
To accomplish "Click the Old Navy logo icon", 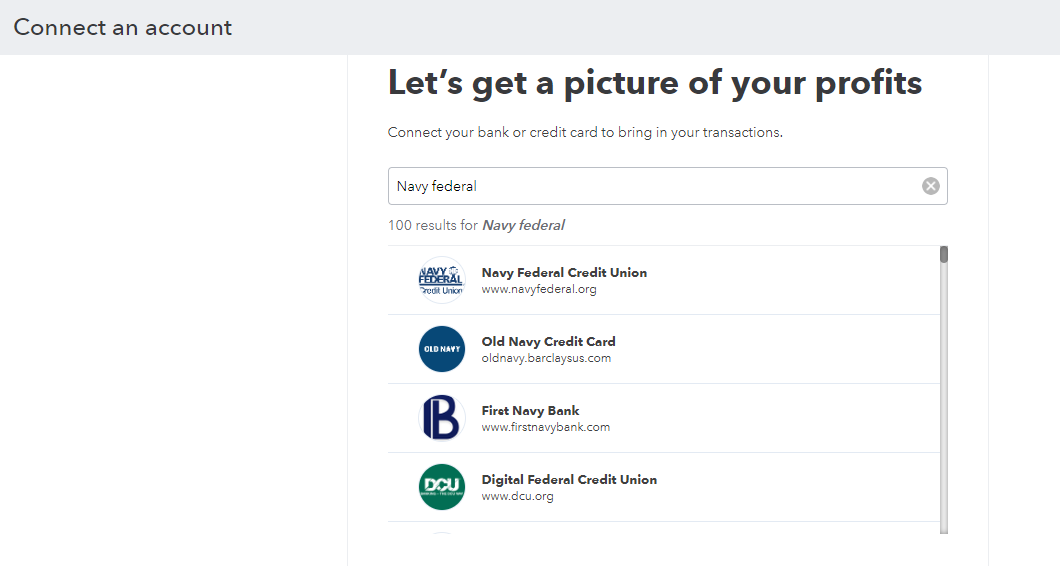I will coord(441,349).
